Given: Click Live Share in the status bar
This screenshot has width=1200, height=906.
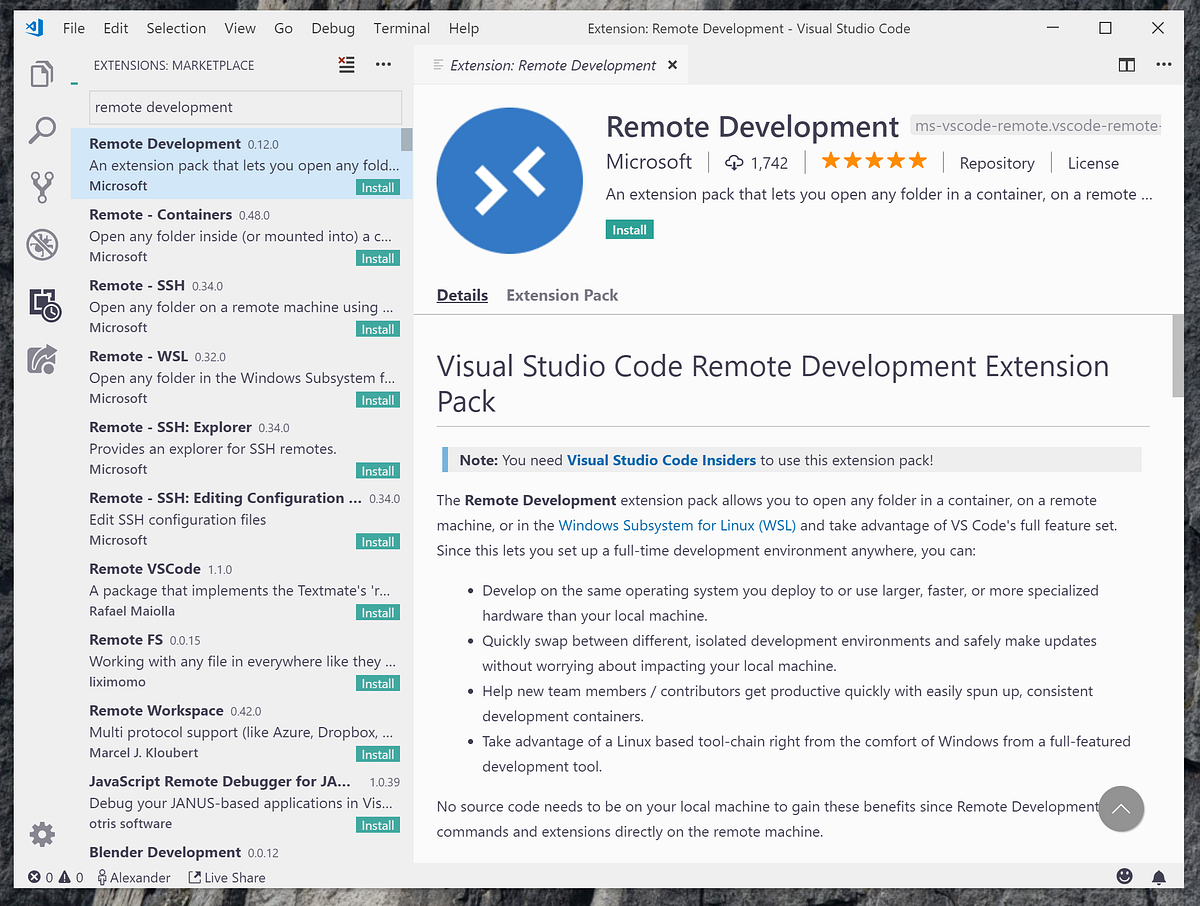Looking at the screenshot, I should [x=226, y=877].
